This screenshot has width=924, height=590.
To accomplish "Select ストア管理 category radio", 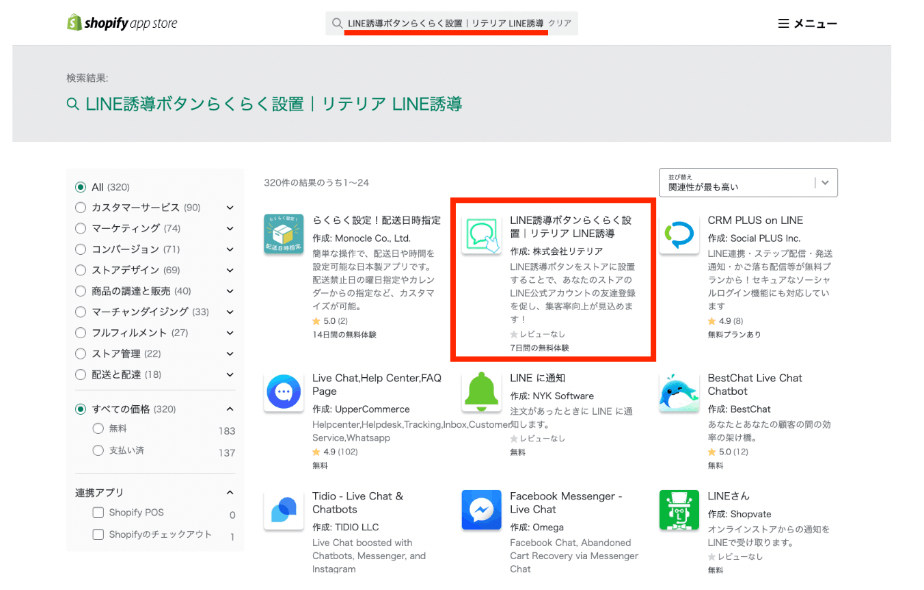I will pyautogui.click(x=81, y=354).
